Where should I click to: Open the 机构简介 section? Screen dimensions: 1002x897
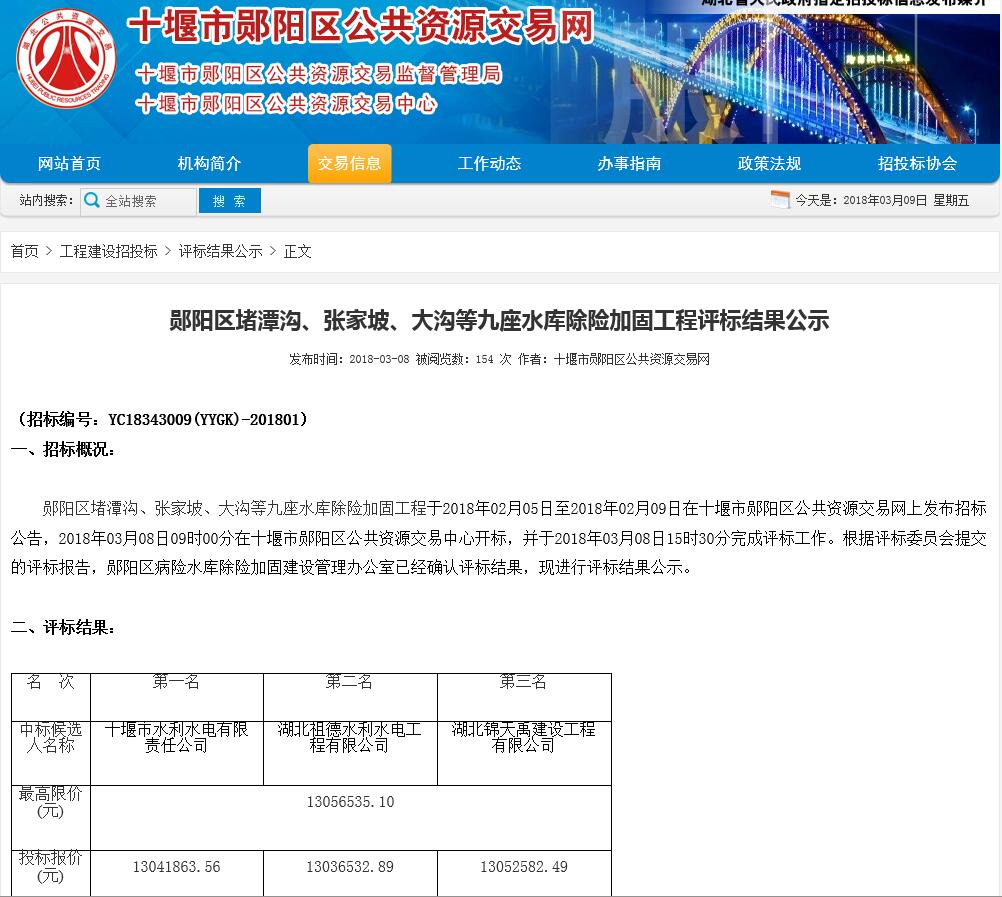(x=209, y=163)
